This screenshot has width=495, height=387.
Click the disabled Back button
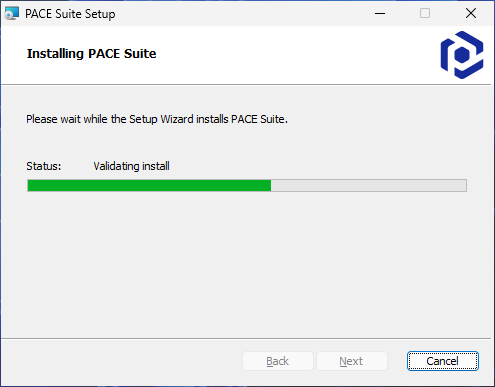pos(278,361)
